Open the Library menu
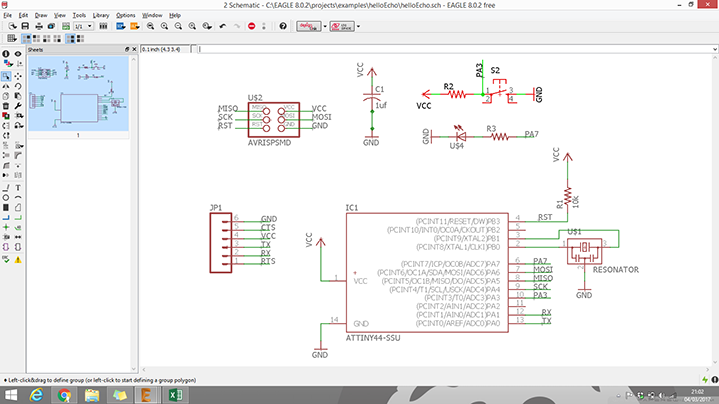This screenshot has width=719, height=404. point(101,15)
